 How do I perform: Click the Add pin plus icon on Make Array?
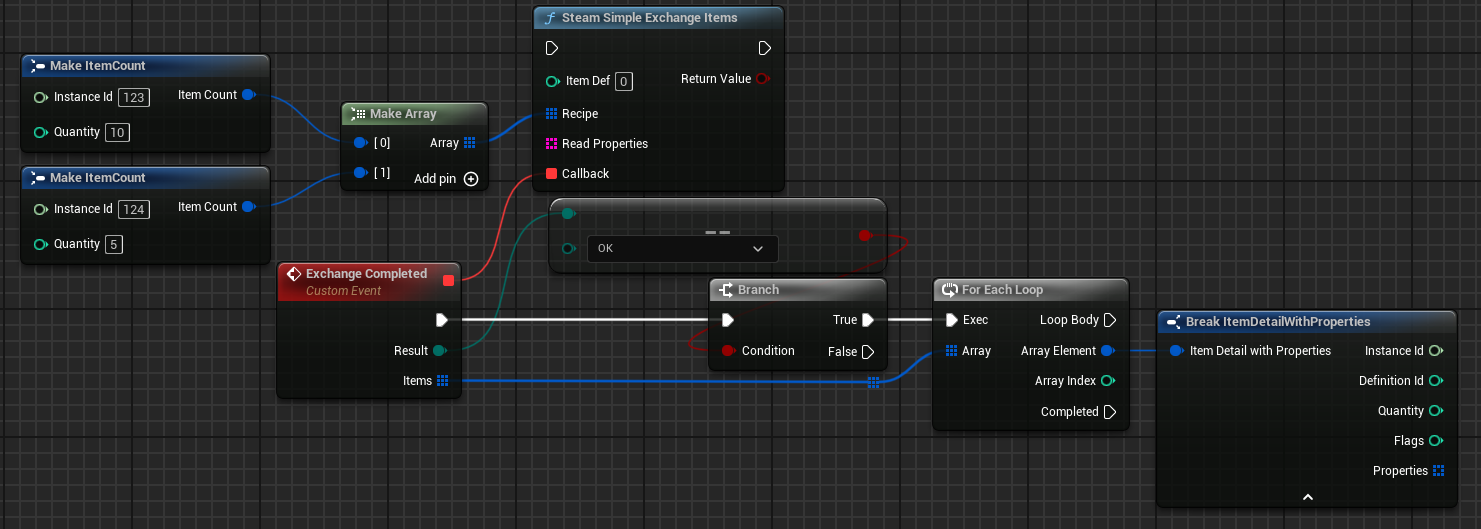pyautogui.click(x=471, y=179)
